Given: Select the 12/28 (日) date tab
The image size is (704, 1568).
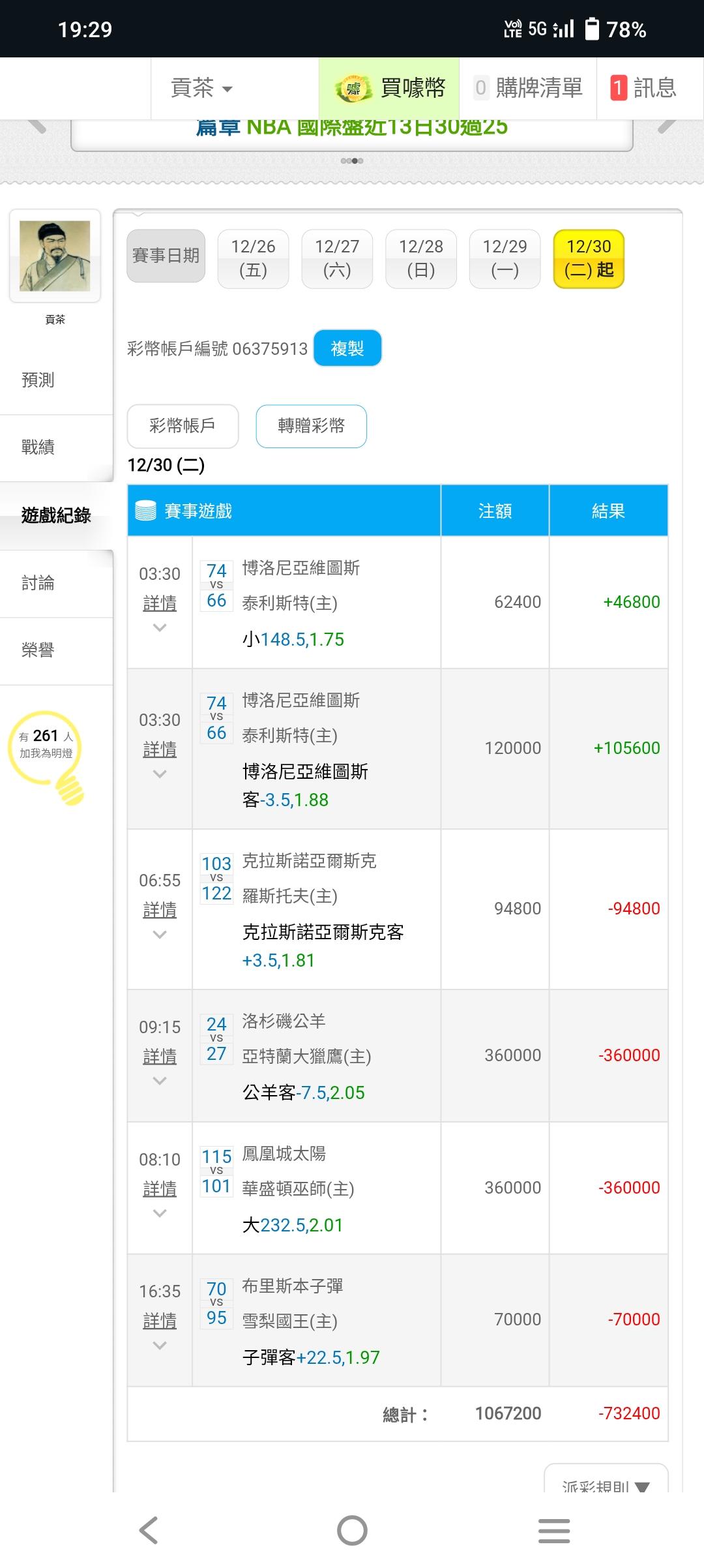Looking at the screenshot, I should click(421, 258).
